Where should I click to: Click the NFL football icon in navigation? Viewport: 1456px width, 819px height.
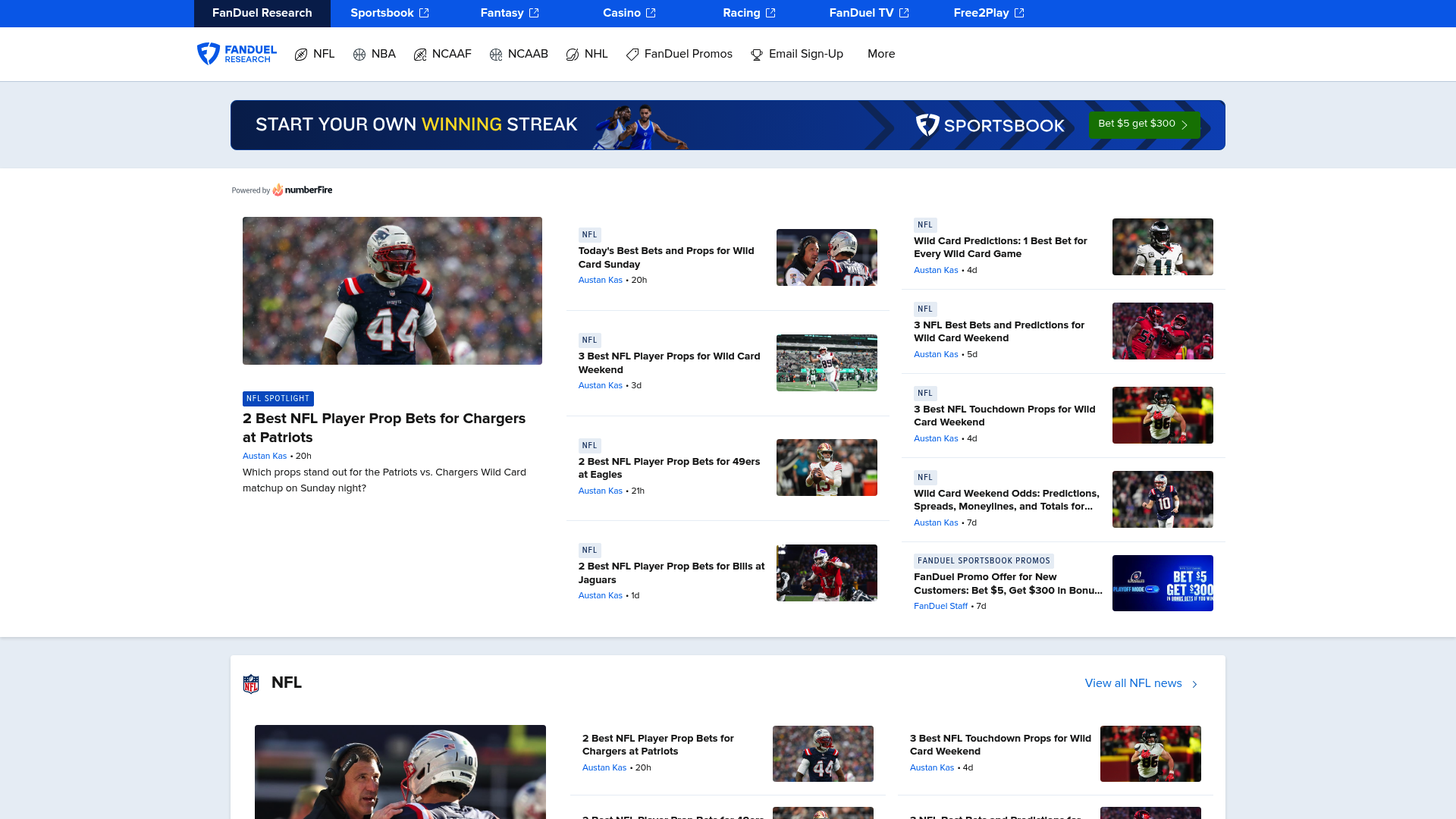click(x=301, y=55)
